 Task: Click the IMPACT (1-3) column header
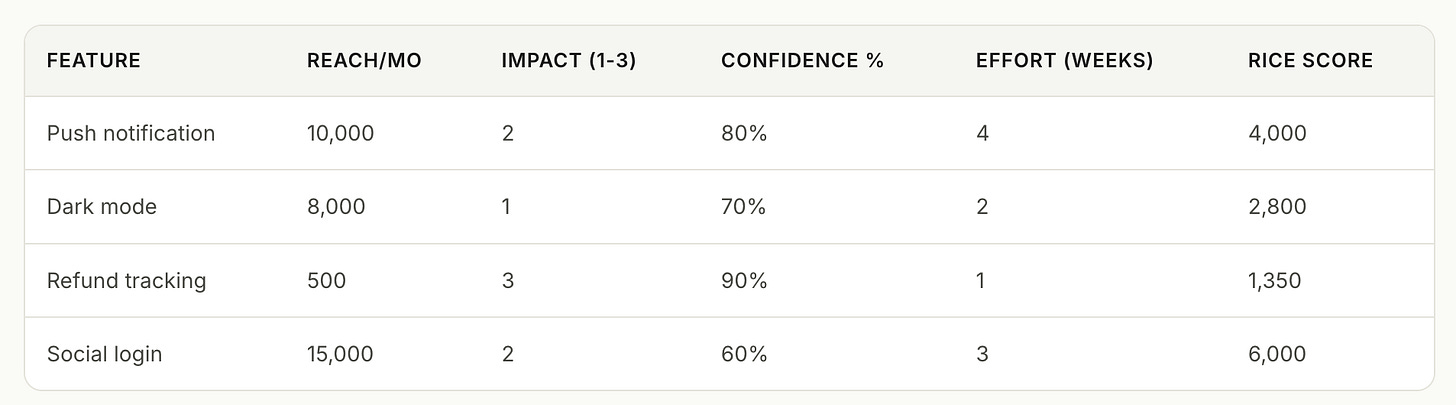coord(569,61)
